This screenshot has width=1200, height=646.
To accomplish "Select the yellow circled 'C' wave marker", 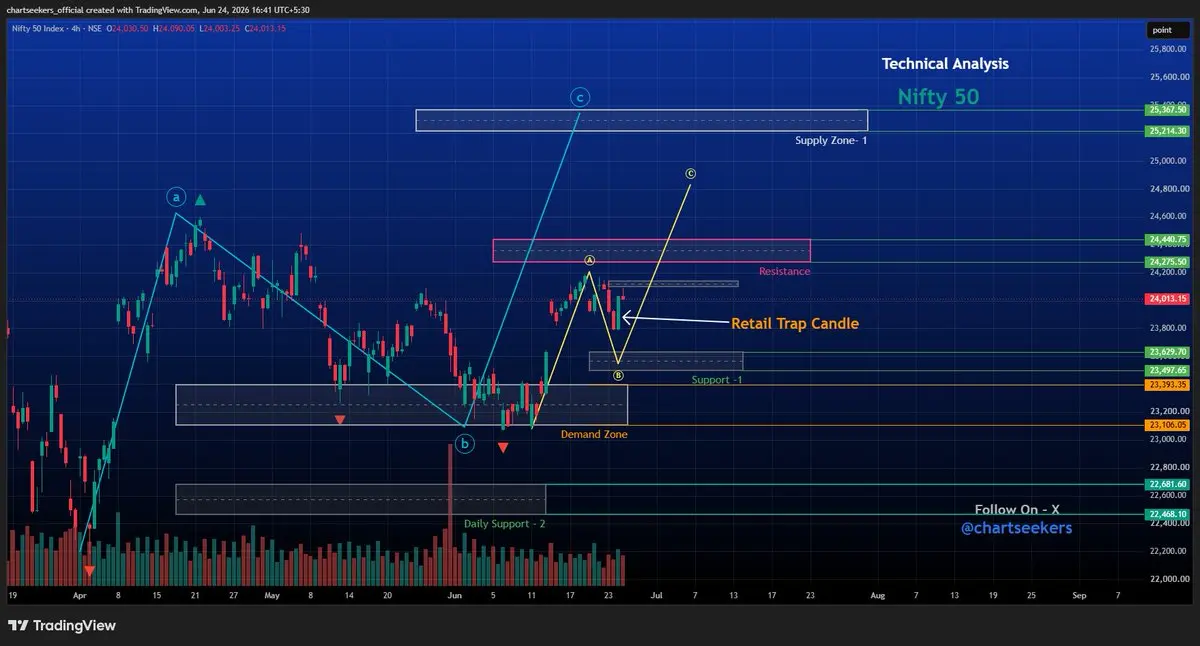I will [x=690, y=174].
